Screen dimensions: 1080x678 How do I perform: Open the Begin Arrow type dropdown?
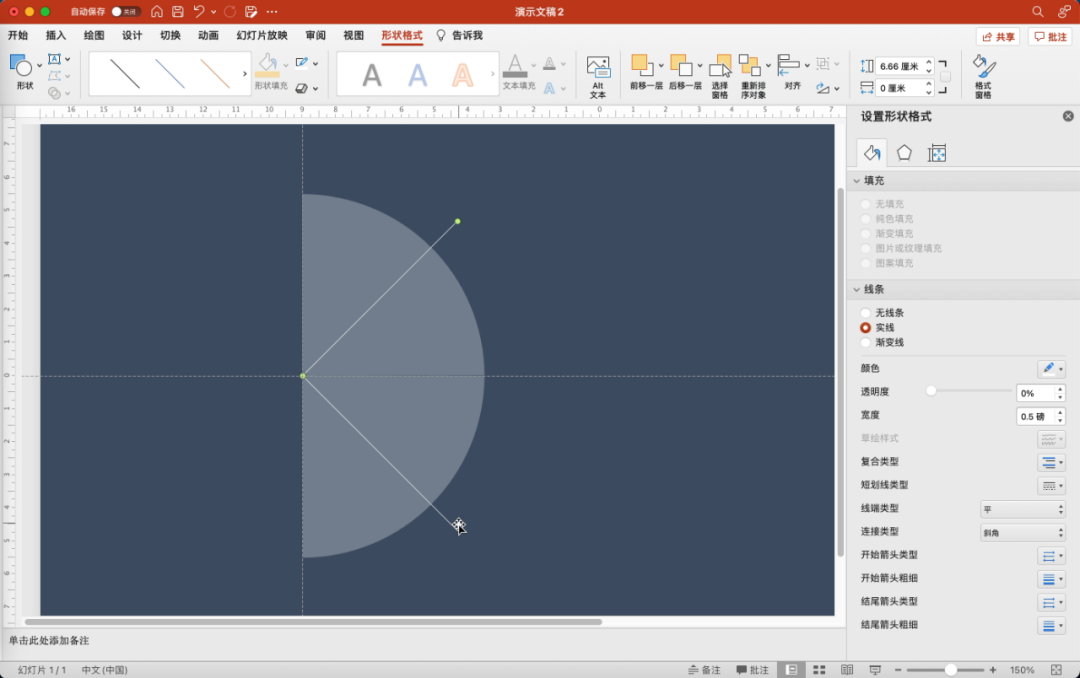coord(1052,556)
